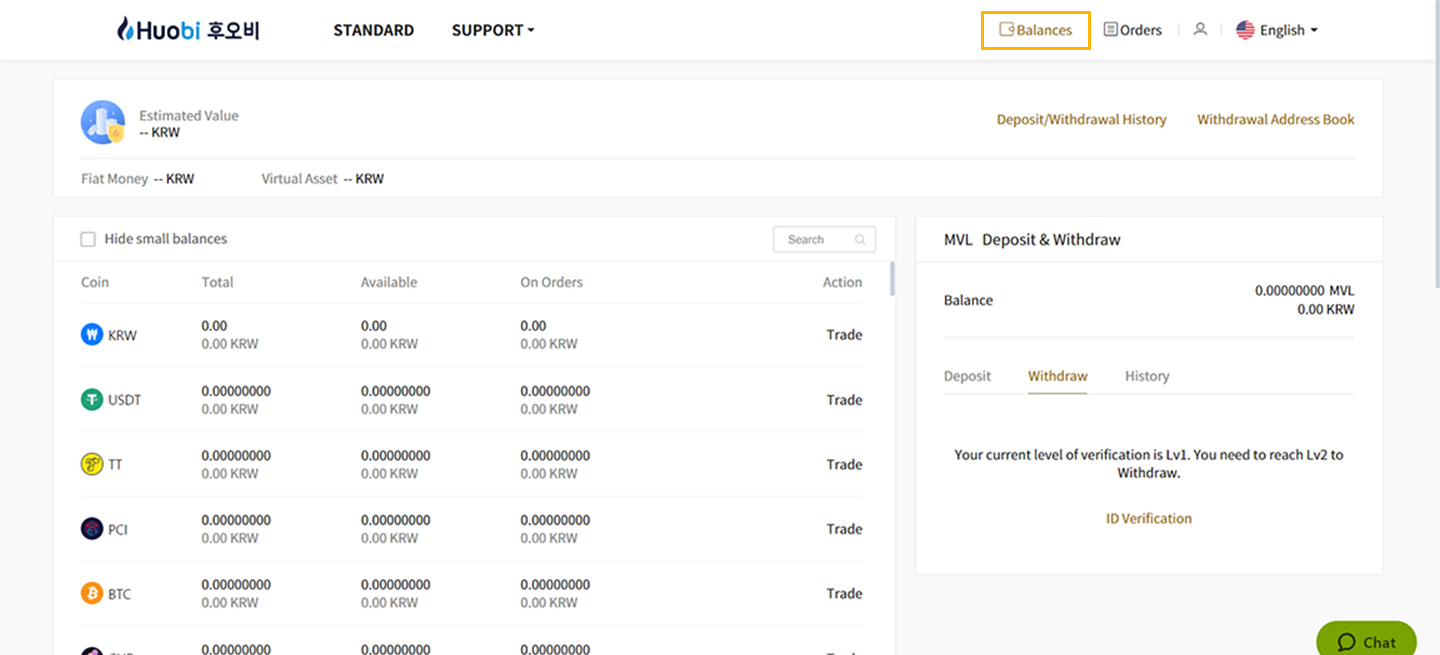This screenshot has height=655, width=1440.
Task: Open the green Chat widget
Action: click(1366, 641)
